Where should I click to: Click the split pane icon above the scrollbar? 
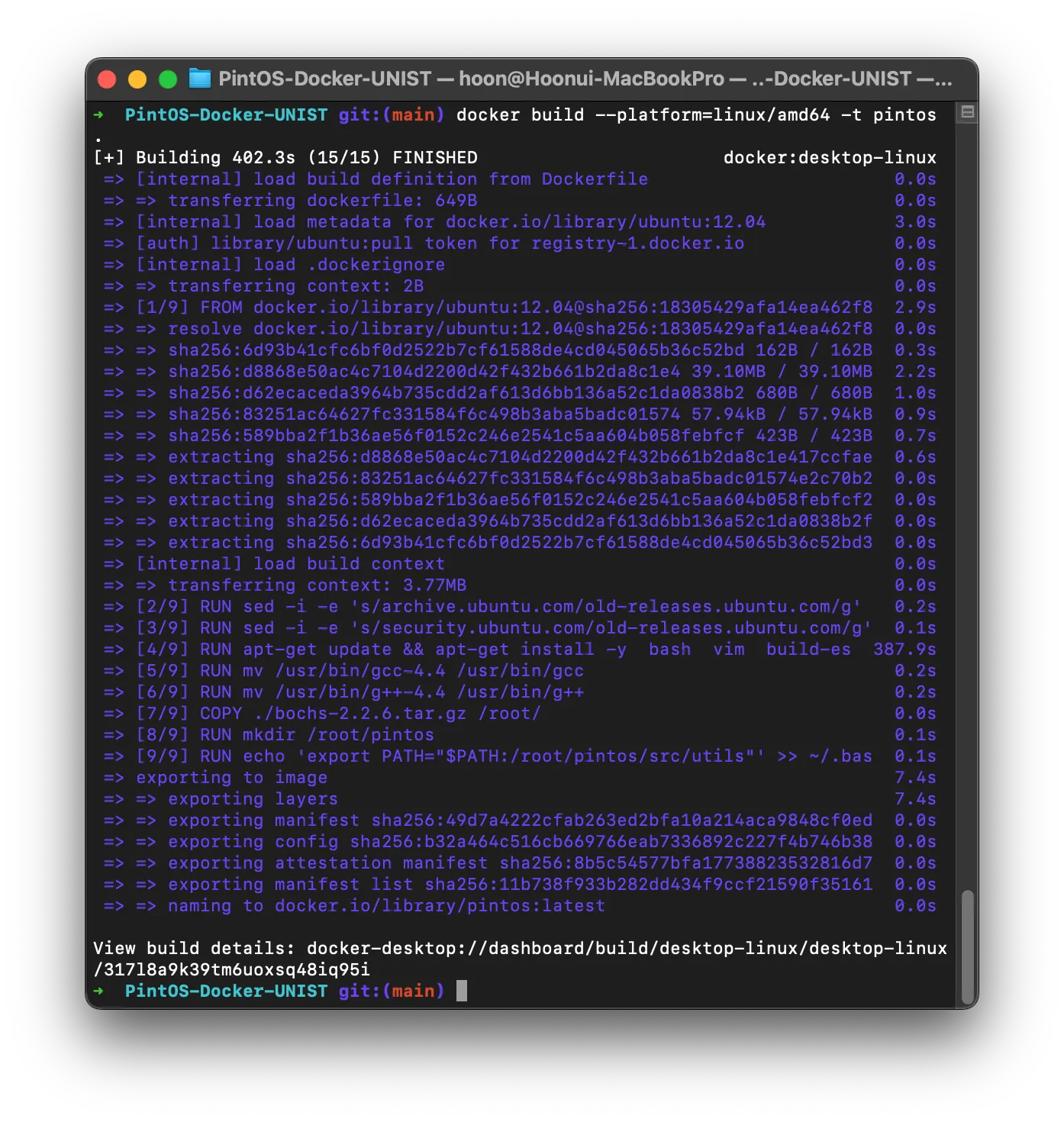[x=967, y=113]
